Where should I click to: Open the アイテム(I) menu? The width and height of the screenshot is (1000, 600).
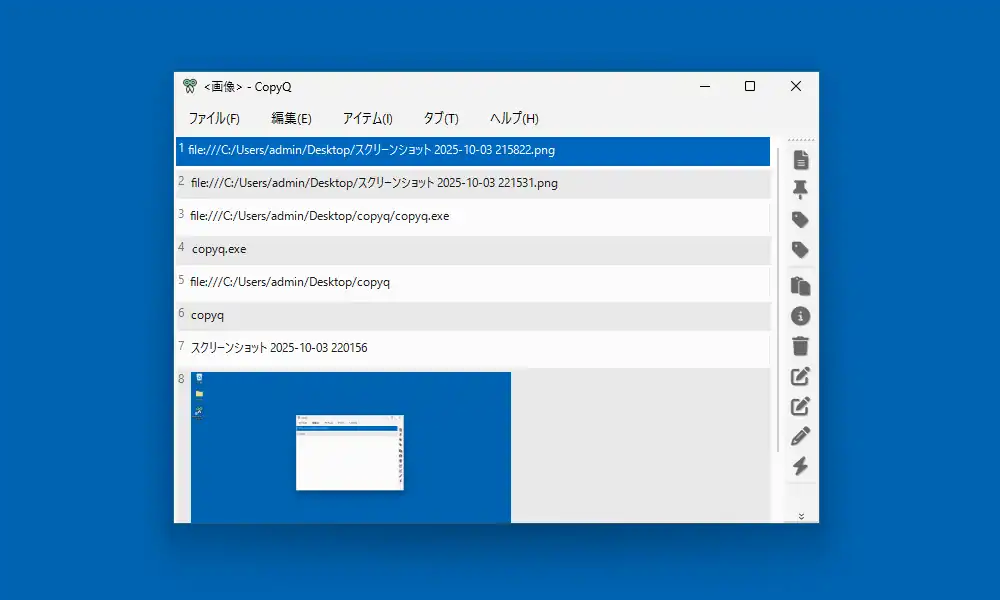[x=367, y=118]
